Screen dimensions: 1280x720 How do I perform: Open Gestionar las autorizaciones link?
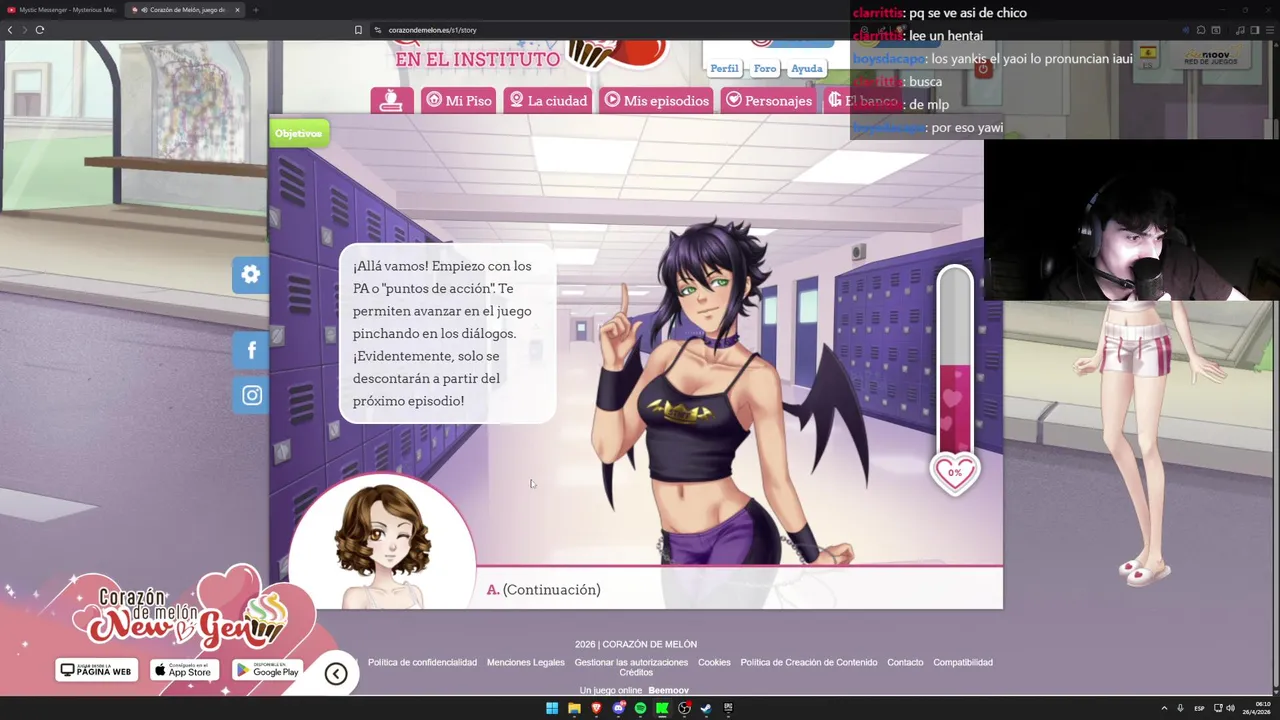click(631, 662)
